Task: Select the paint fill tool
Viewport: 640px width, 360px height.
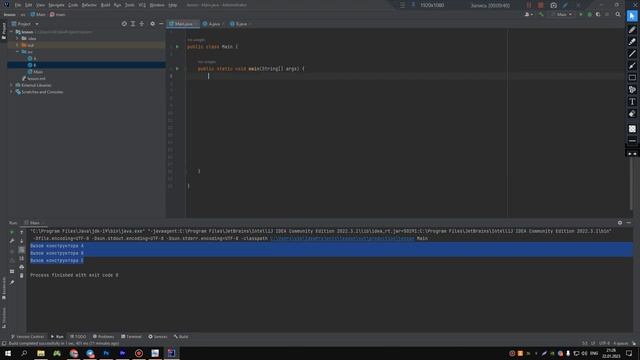Action: (632, 90)
